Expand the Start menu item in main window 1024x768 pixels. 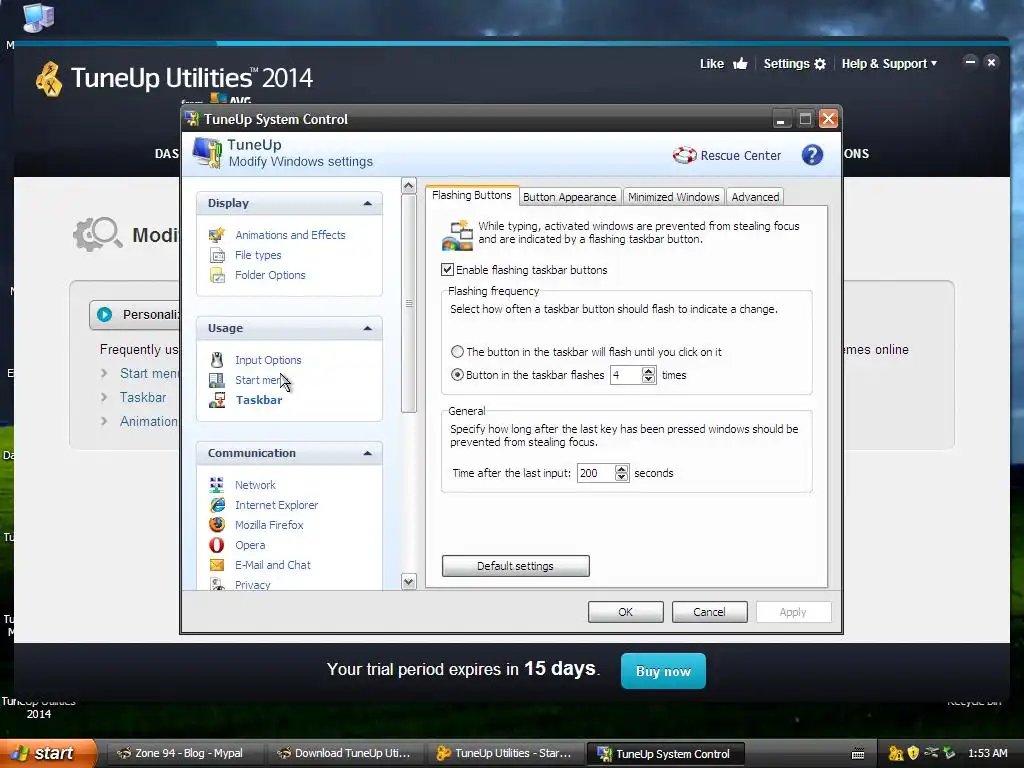pos(103,374)
